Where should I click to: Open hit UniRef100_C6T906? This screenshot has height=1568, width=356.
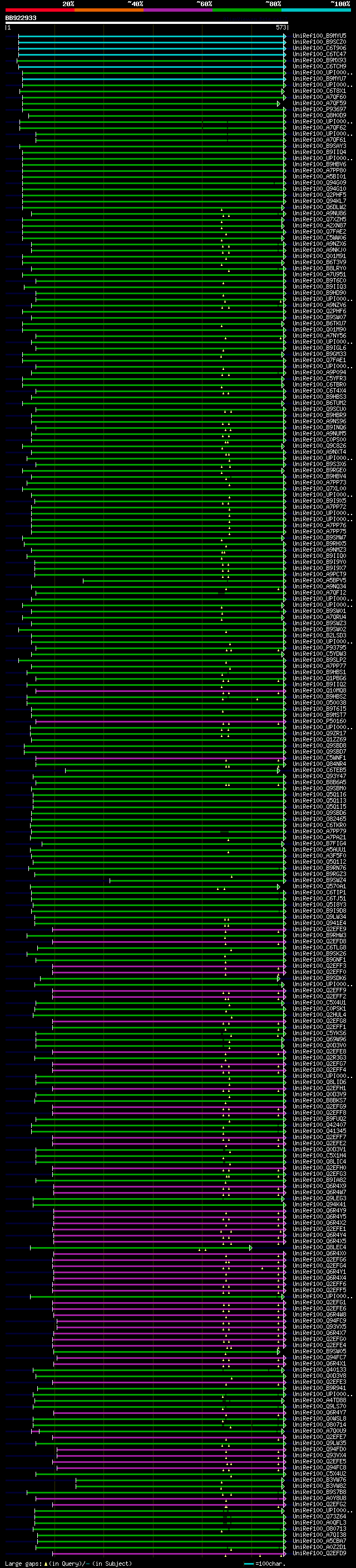[x=319, y=48]
